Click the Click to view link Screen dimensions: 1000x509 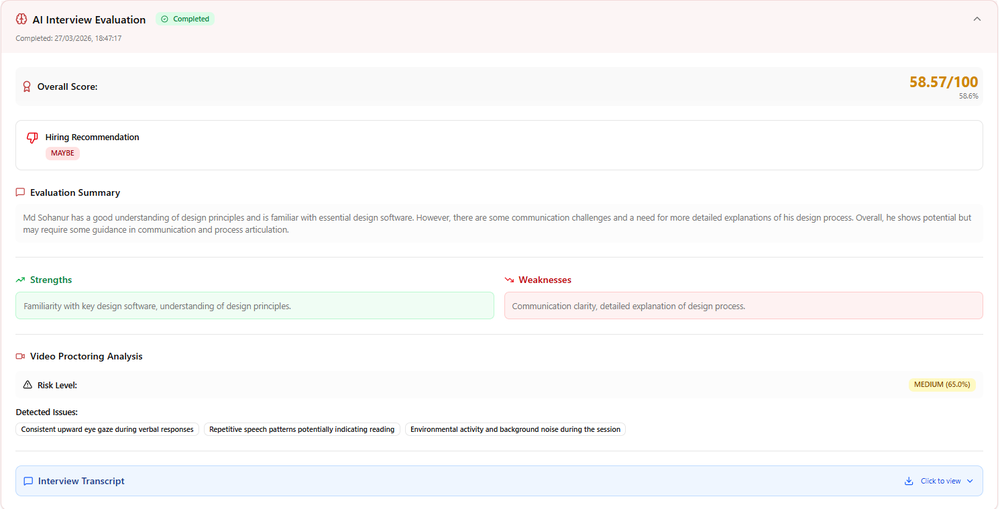[x=940, y=481]
